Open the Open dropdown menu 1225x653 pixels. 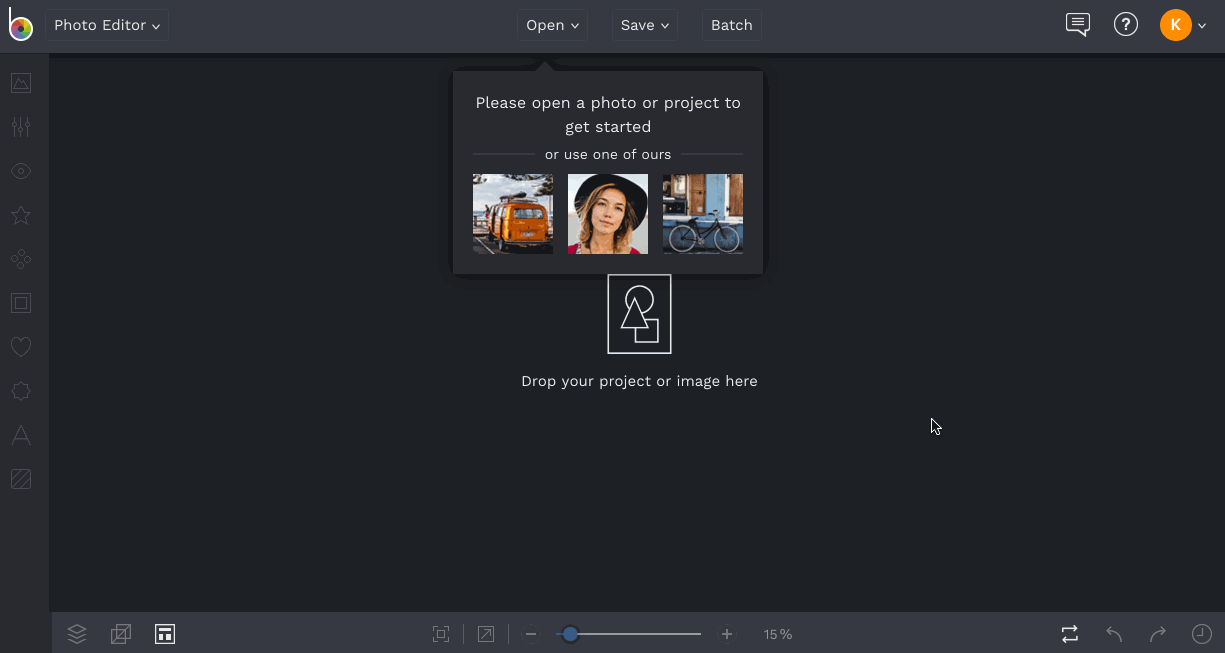click(x=552, y=25)
